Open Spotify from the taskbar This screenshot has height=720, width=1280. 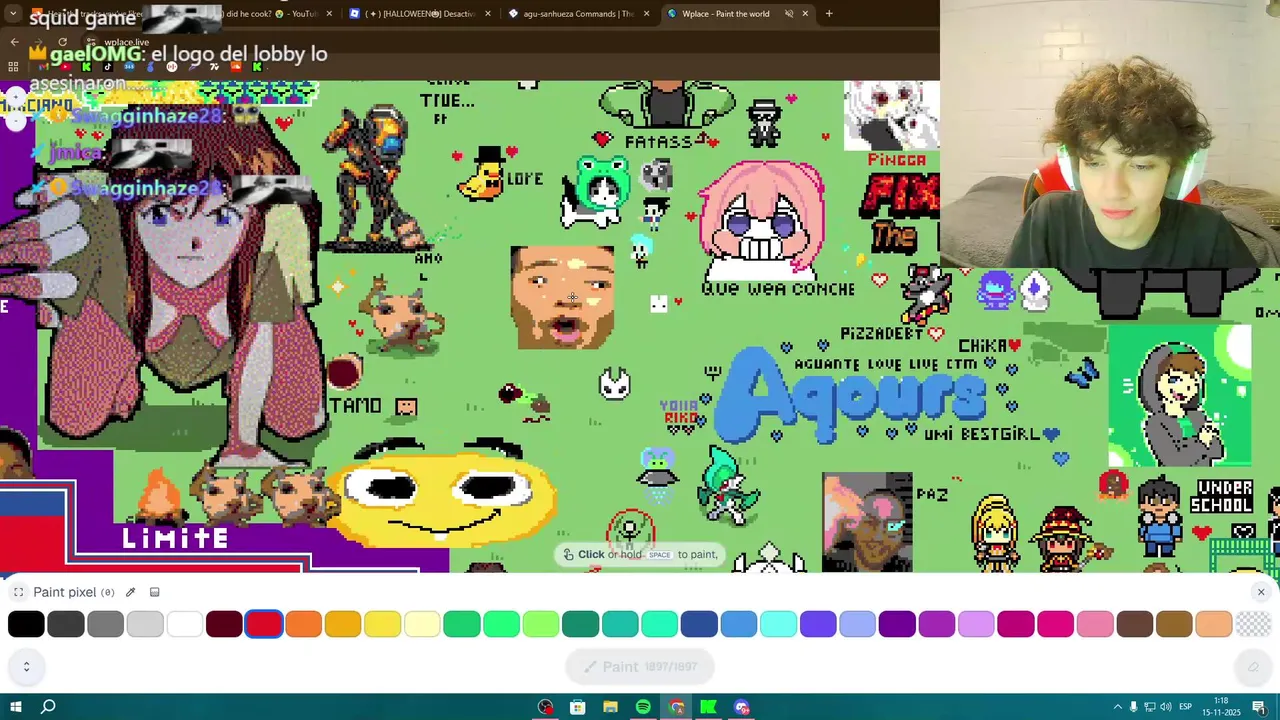click(643, 707)
